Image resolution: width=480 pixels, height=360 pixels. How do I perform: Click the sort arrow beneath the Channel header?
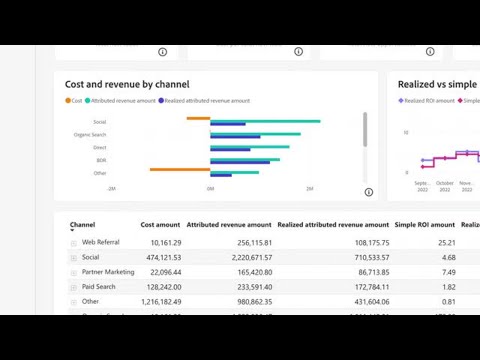click(x=72, y=230)
